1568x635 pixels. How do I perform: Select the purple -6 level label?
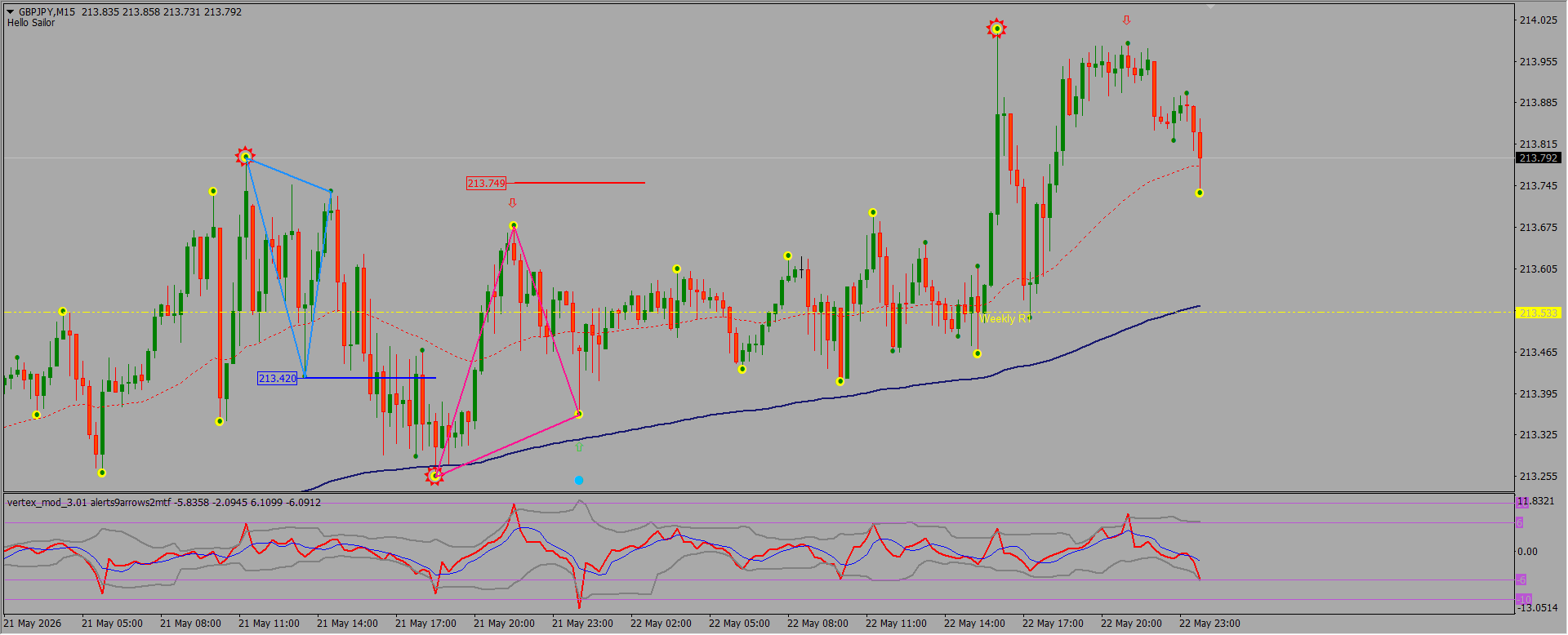click(1521, 579)
